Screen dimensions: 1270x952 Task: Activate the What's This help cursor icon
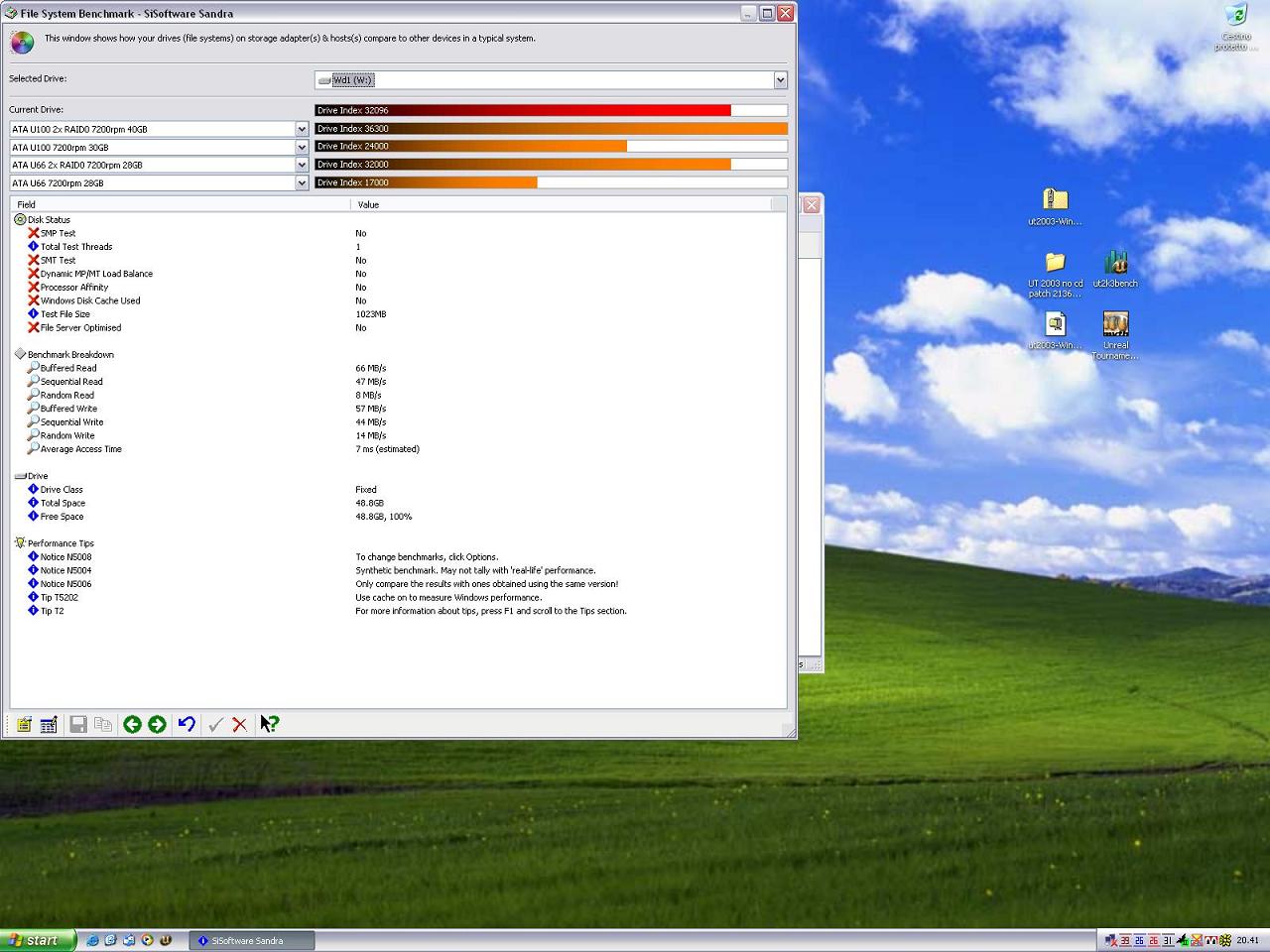(x=270, y=725)
